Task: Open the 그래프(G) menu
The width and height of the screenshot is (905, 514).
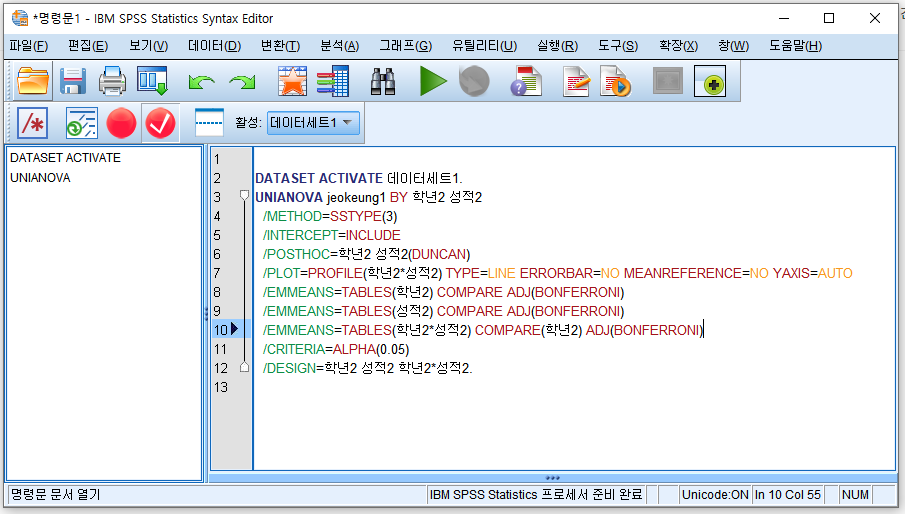Action: tap(405, 46)
